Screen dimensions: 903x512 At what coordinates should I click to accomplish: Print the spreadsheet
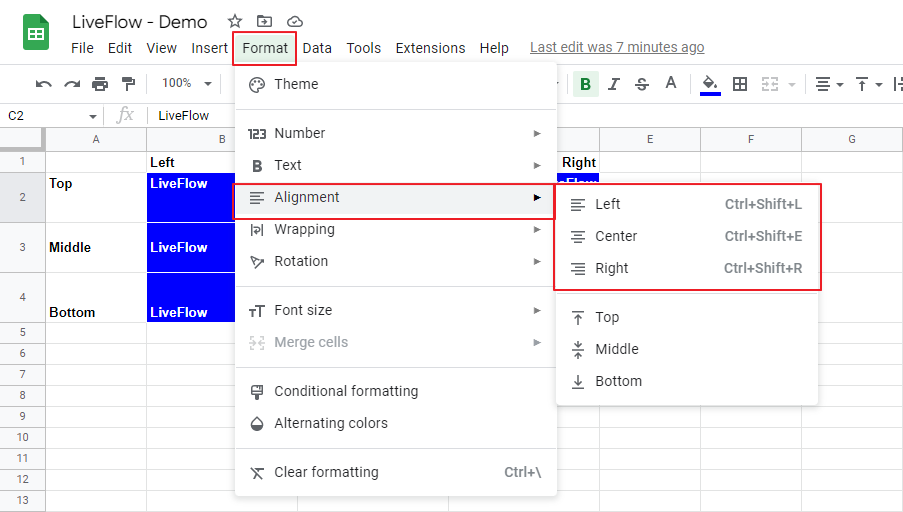coord(100,84)
